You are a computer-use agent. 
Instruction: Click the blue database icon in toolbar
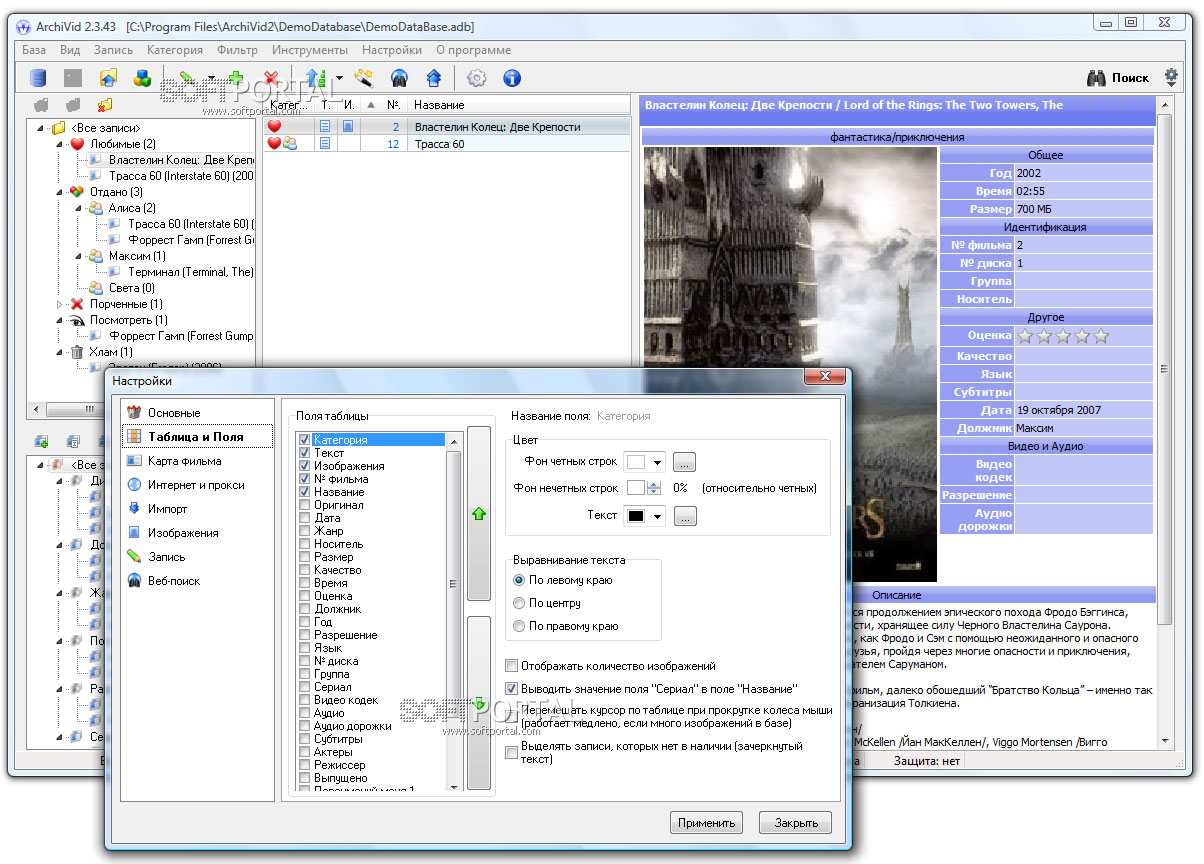tap(38, 78)
